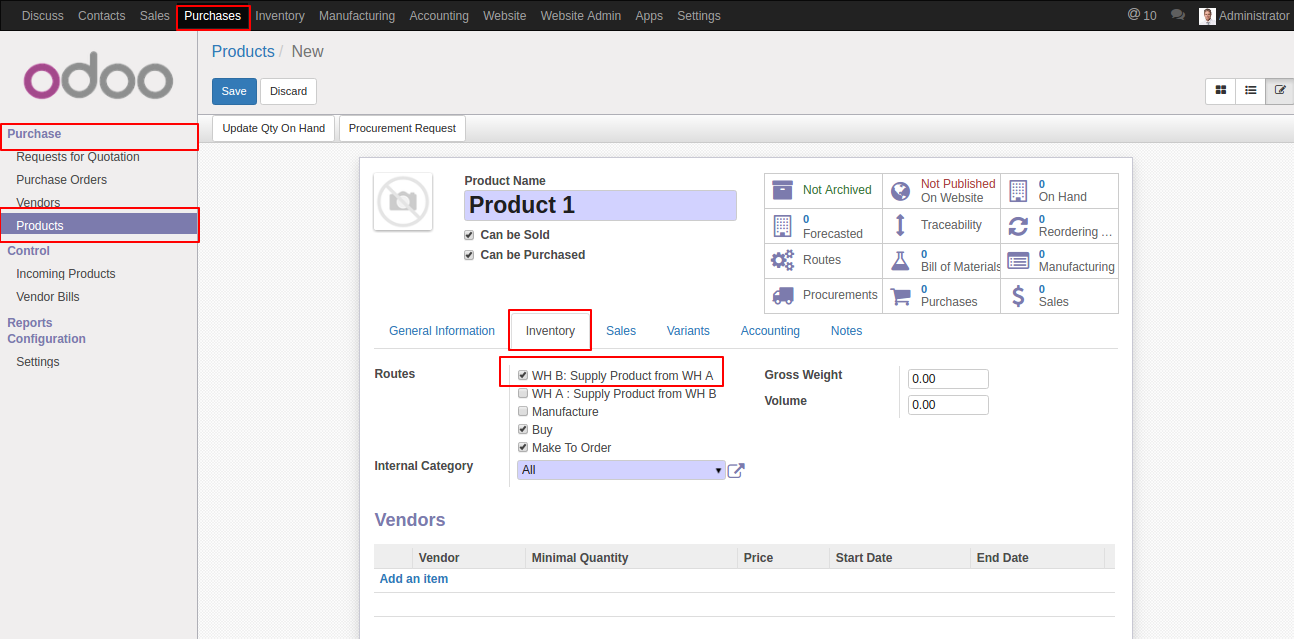This screenshot has height=639, width=1294.
Task: Click the product image placeholder
Action: 403,202
